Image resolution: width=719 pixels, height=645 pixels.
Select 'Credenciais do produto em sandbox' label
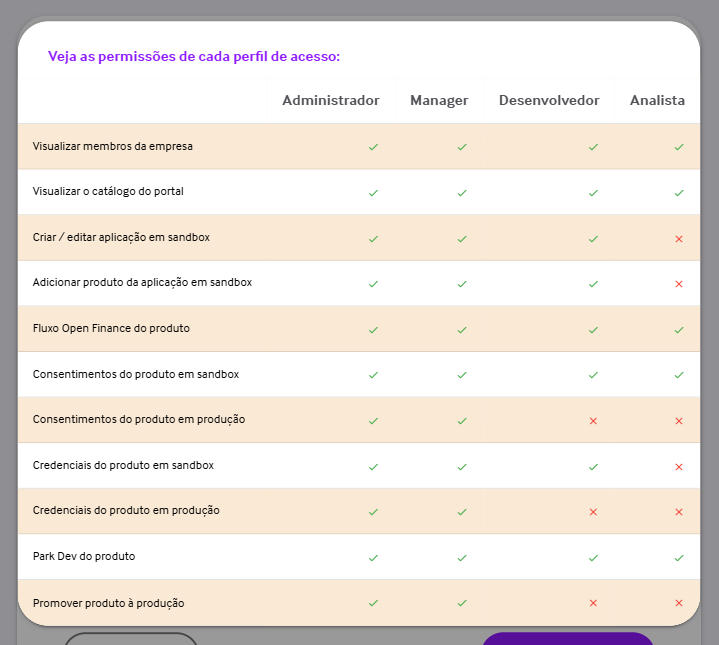[123, 465]
